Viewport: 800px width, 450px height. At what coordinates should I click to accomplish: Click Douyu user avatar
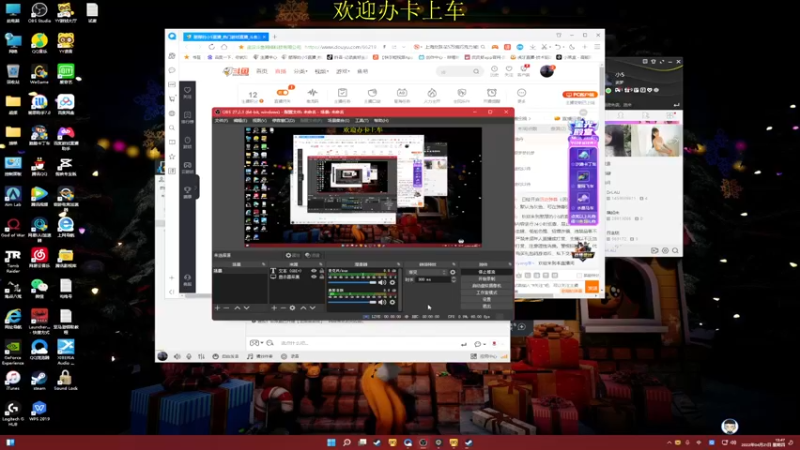(547, 71)
